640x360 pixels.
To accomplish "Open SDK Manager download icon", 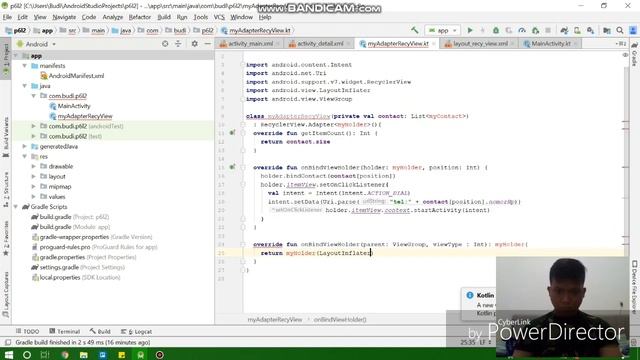I will tap(591, 30).
